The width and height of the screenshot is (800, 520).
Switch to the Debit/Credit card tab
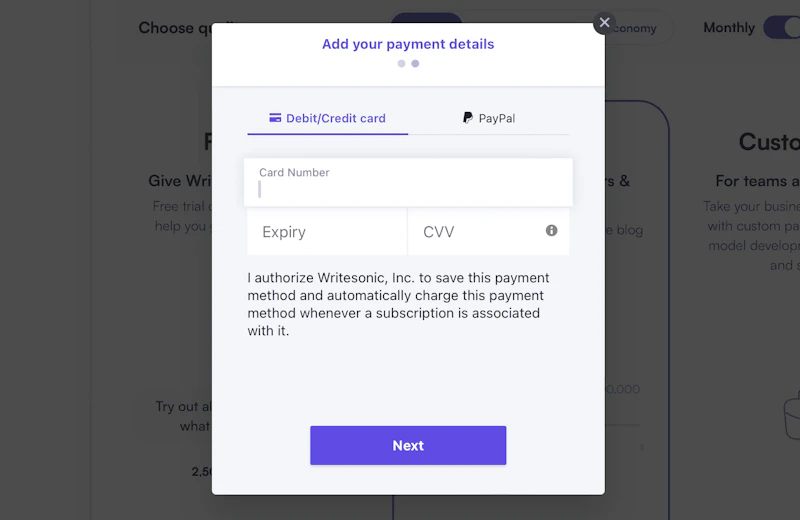(328, 118)
